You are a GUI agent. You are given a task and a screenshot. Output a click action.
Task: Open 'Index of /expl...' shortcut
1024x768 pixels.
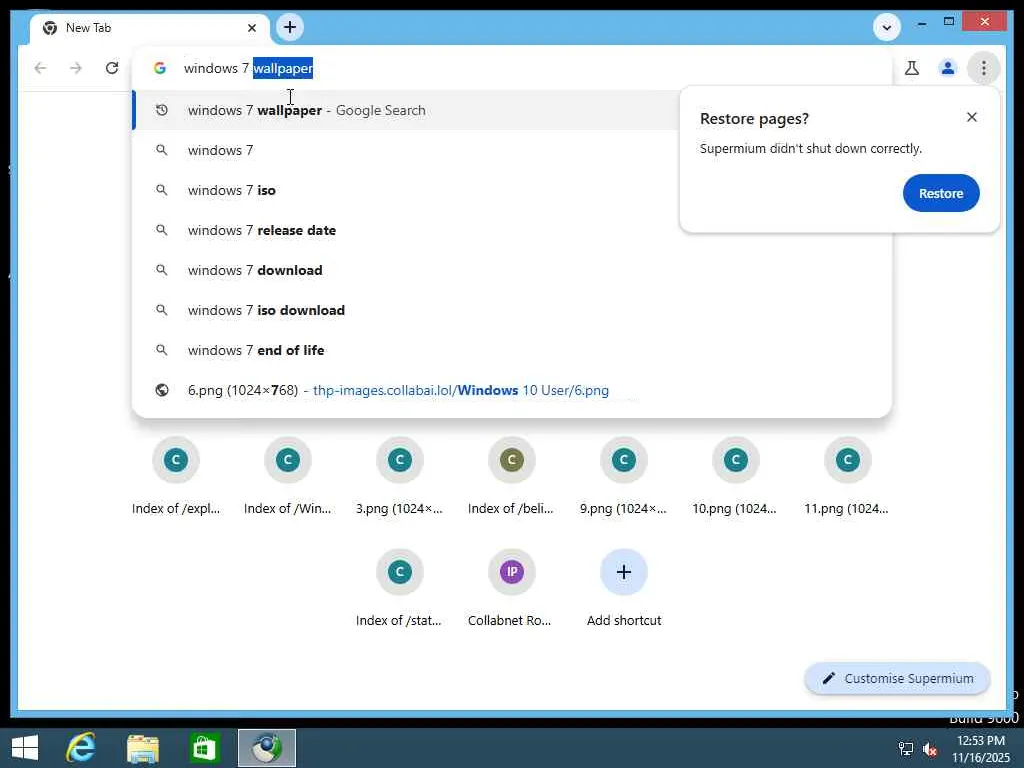click(x=176, y=477)
